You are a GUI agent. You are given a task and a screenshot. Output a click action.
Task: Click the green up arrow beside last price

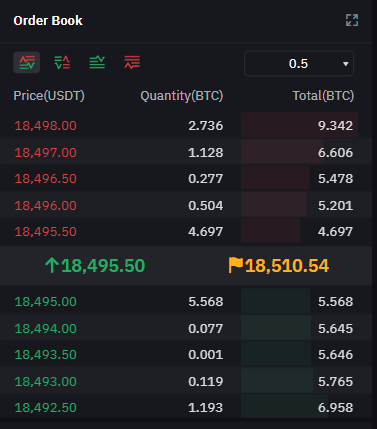click(52, 265)
